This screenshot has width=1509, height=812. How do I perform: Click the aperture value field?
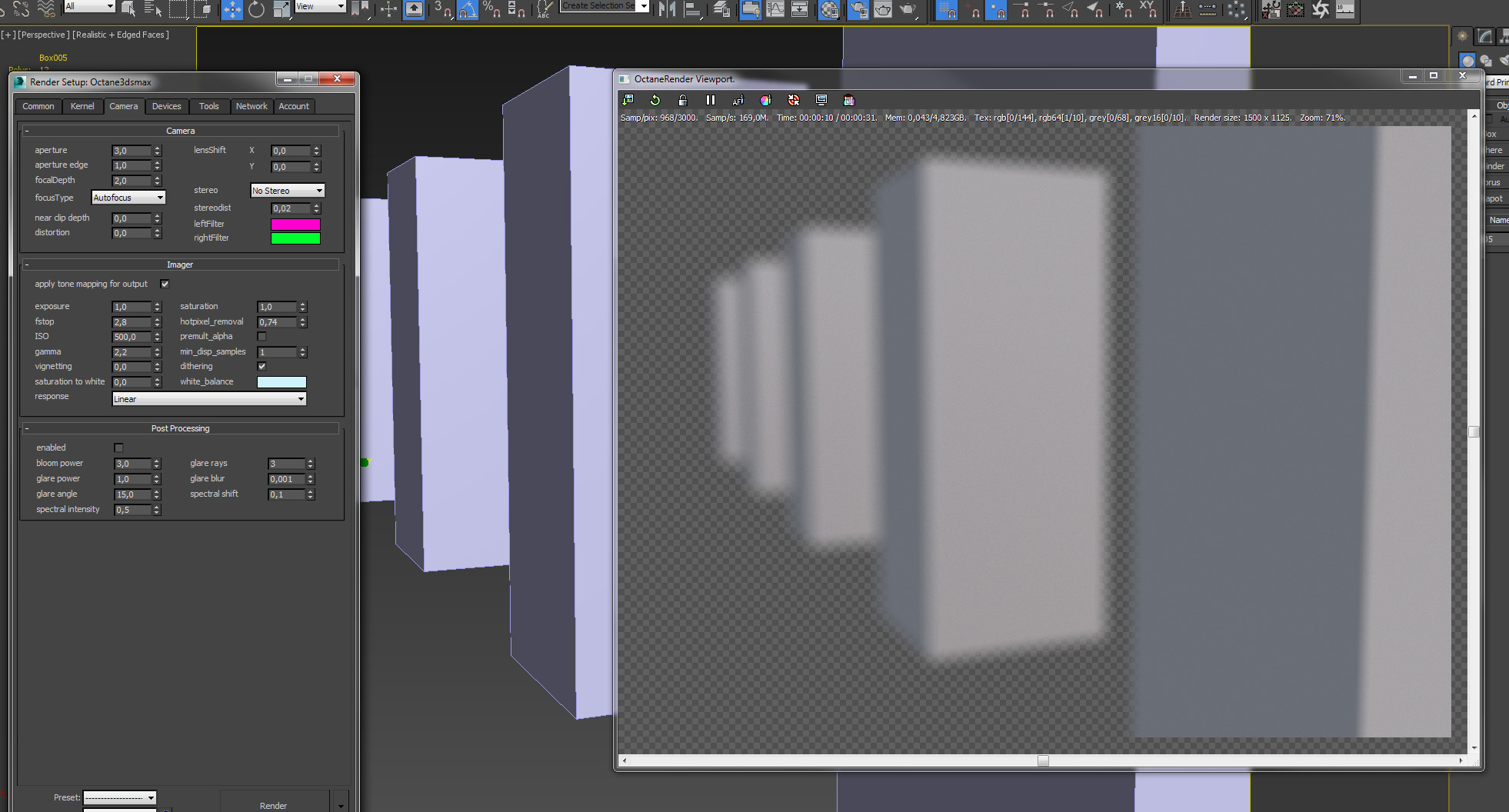click(x=132, y=151)
